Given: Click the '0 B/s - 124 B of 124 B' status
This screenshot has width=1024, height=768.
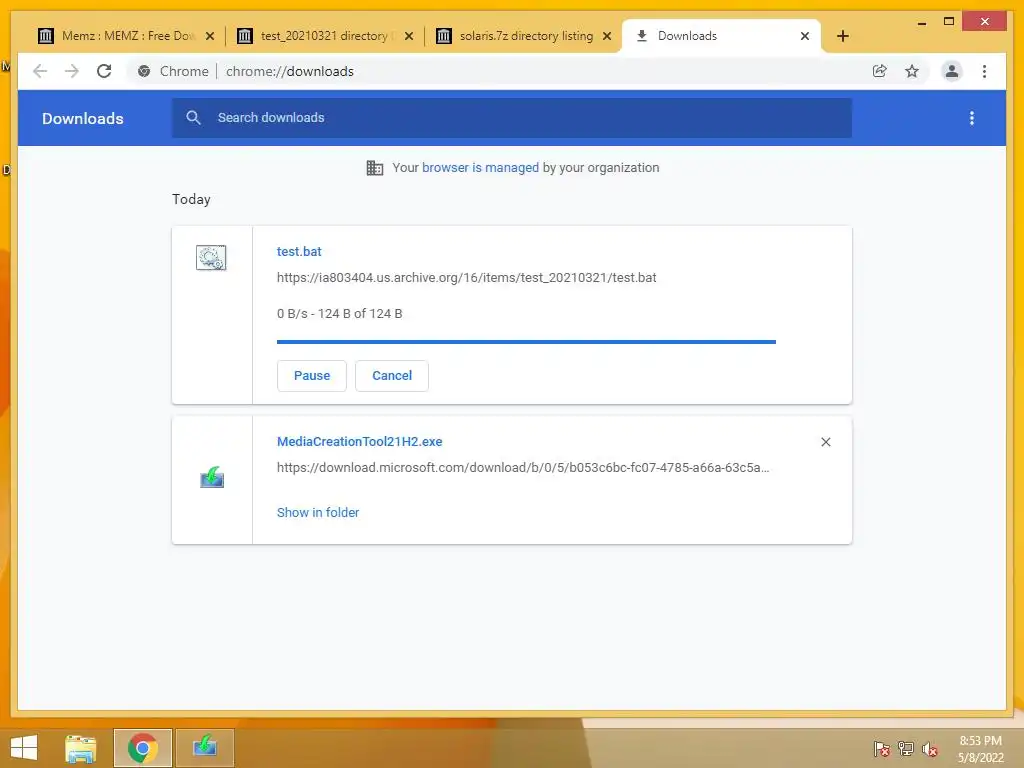Looking at the screenshot, I should tap(340, 313).
